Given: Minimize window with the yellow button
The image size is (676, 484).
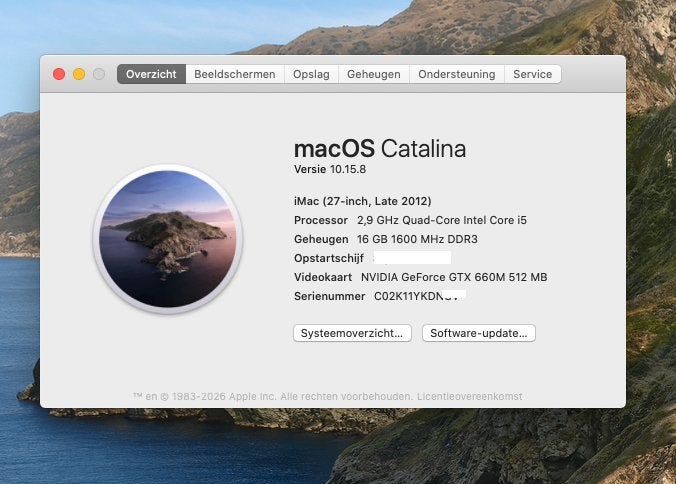Looking at the screenshot, I should [x=79, y=74].
